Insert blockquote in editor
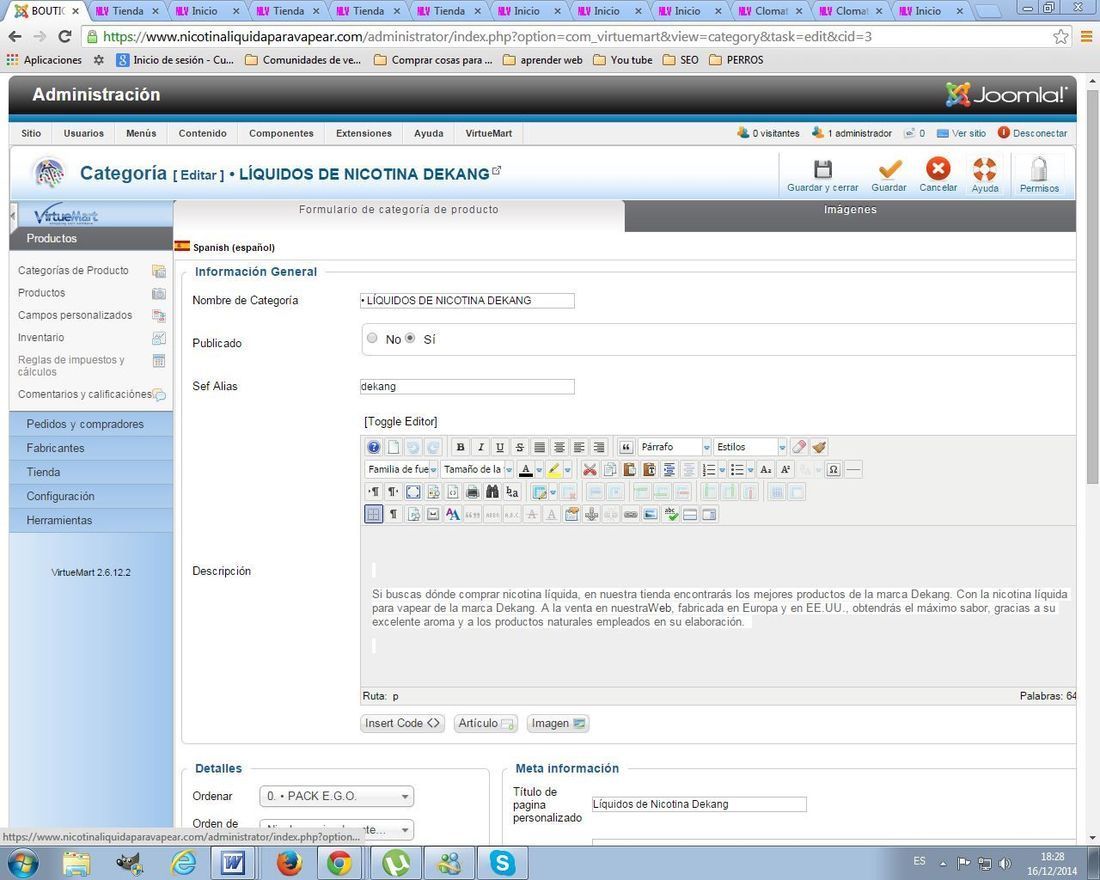The height and width of the screenshot is (880, 1100). 626,447
